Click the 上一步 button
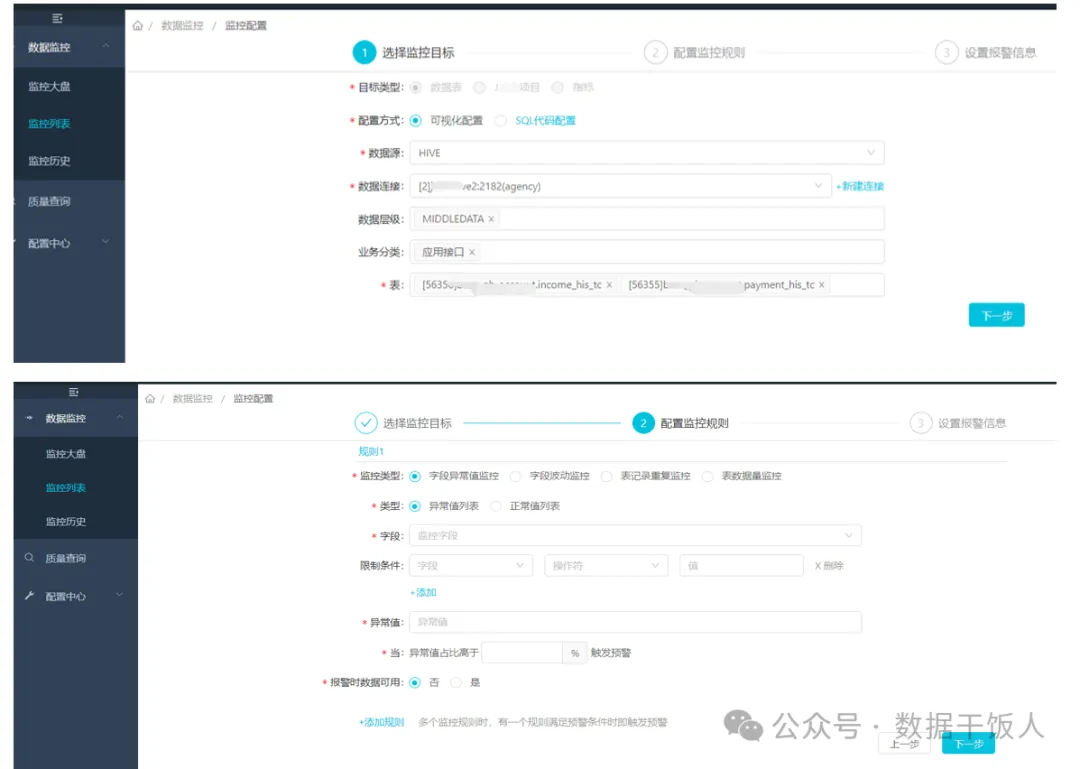The image size is (1080, 769). [904, 744]
